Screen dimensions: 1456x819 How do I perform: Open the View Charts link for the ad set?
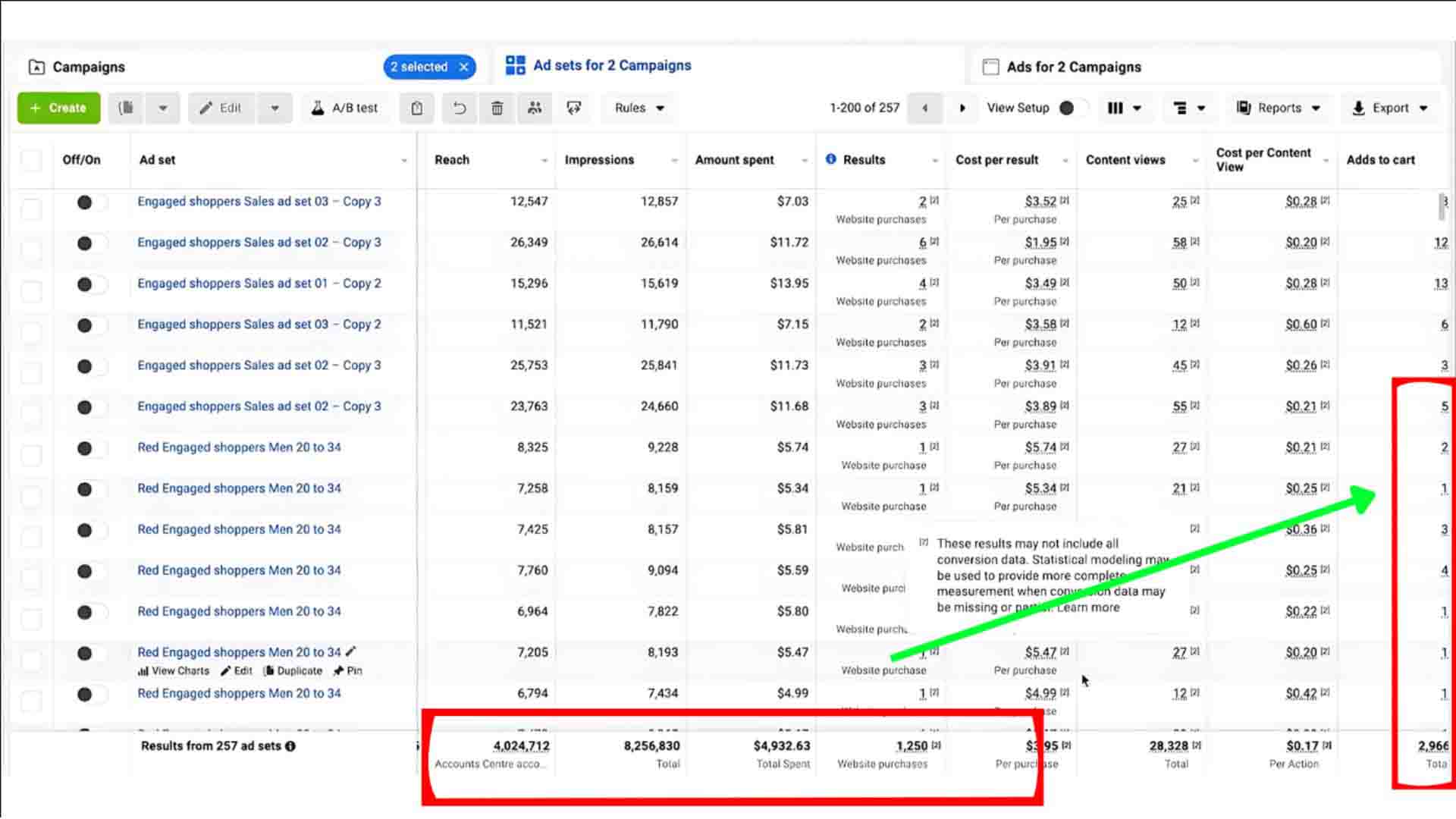[x=173, y=670]
